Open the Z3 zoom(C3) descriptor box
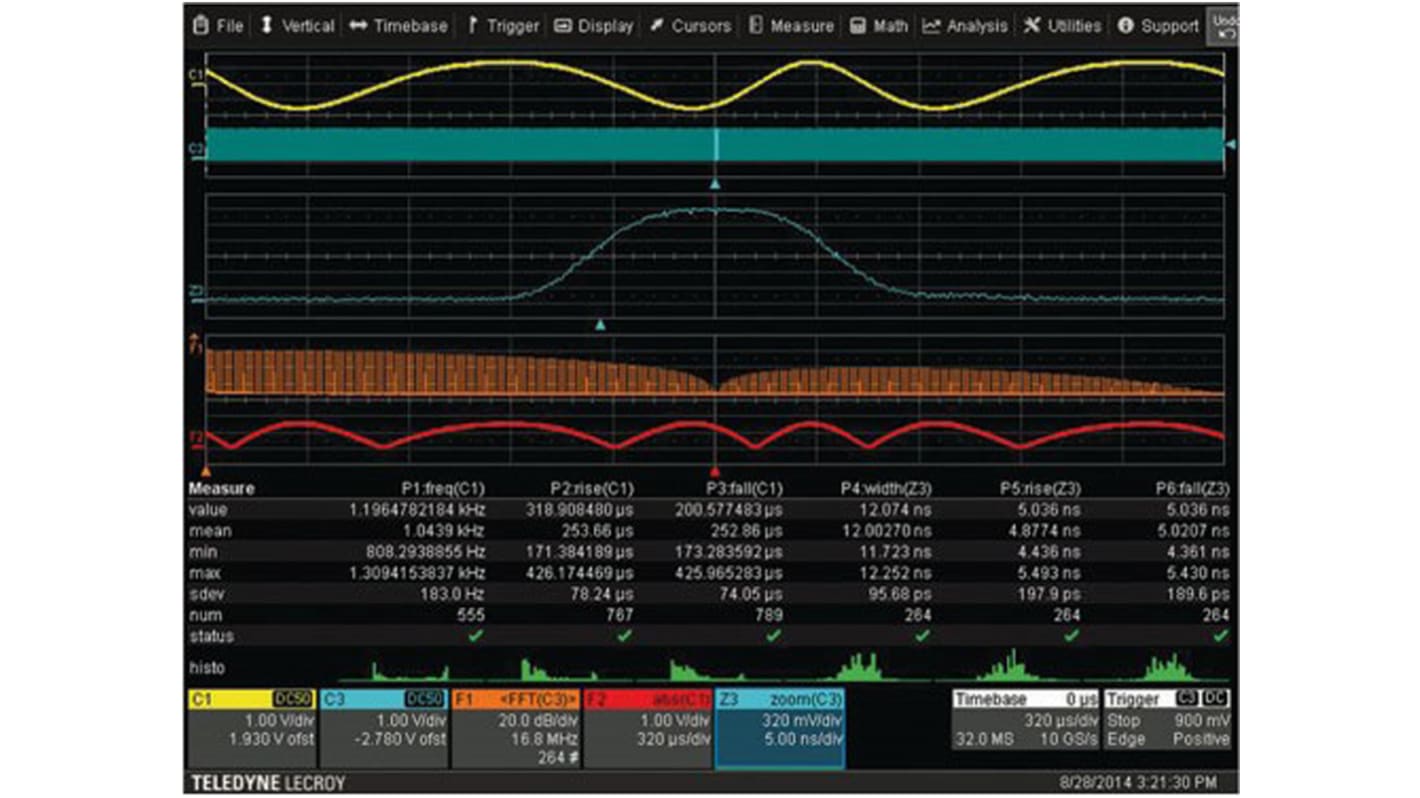 780,728
